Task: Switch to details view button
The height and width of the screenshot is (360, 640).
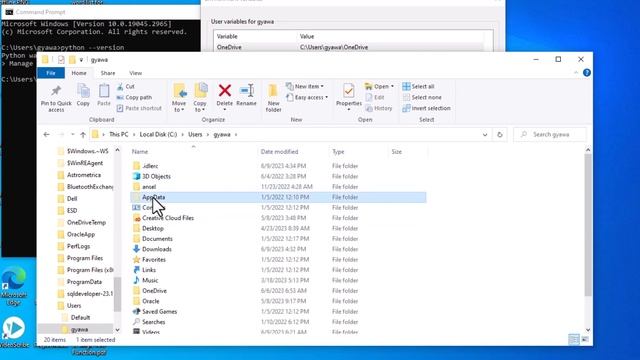Action: click(x=573, y=339)
